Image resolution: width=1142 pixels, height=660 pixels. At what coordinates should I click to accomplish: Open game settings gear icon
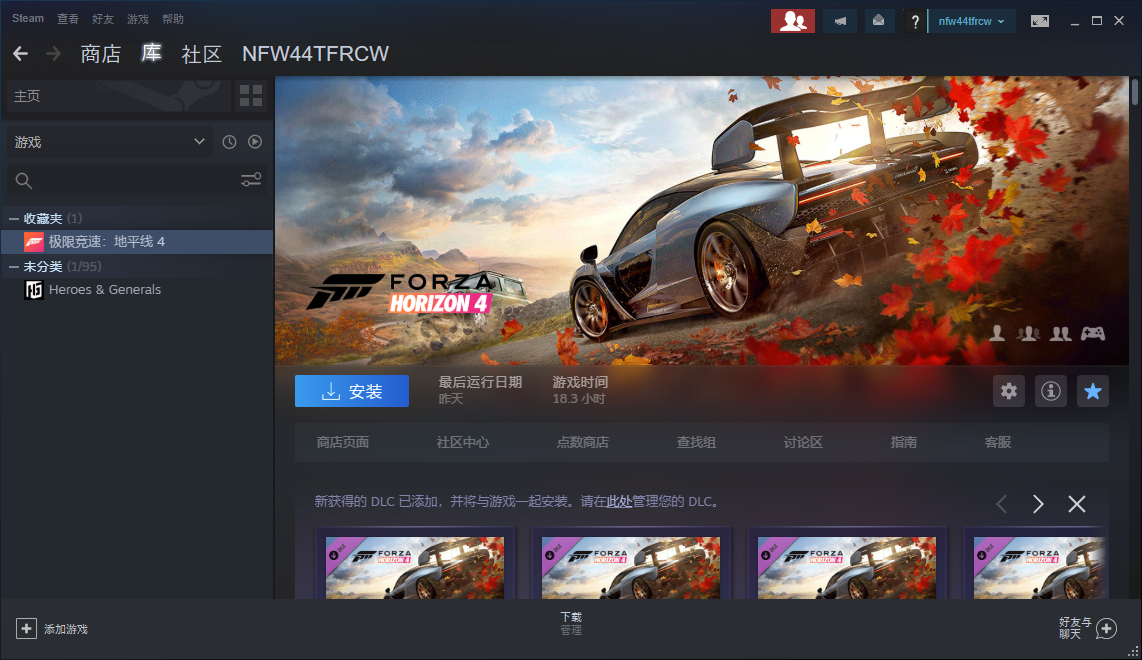[x=1008, y=391]
